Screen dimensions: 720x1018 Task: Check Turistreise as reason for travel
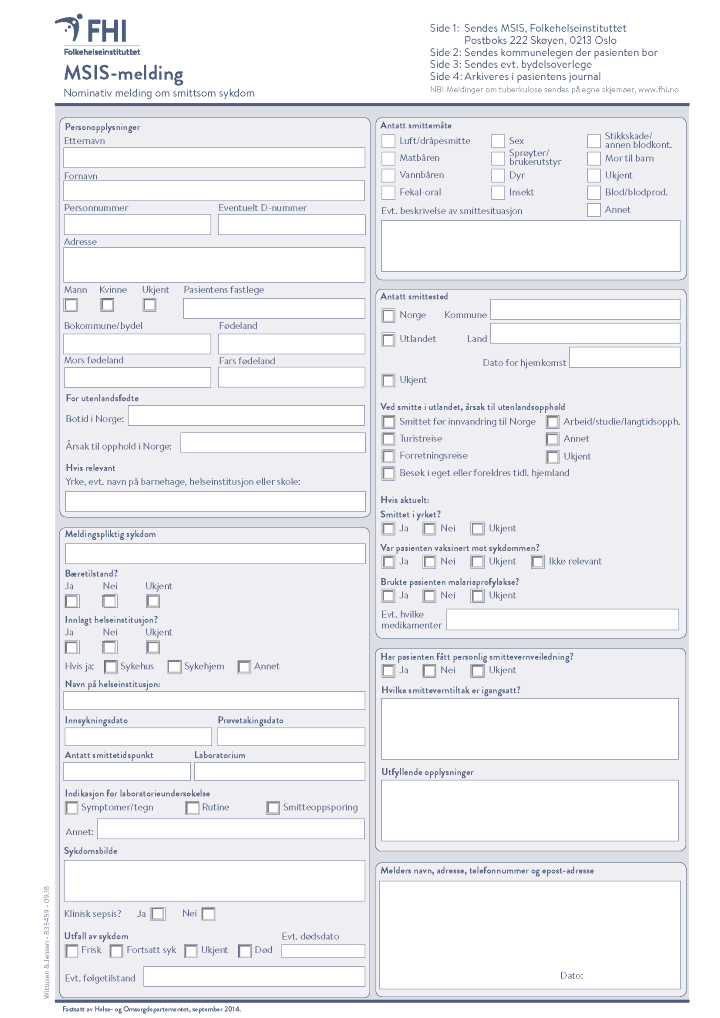click(388, 439)
